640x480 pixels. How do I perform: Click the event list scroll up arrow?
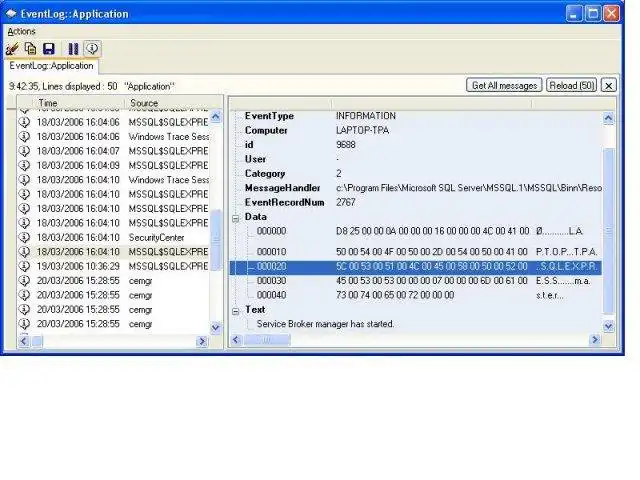pyautogui.click(x=216, y=116)
